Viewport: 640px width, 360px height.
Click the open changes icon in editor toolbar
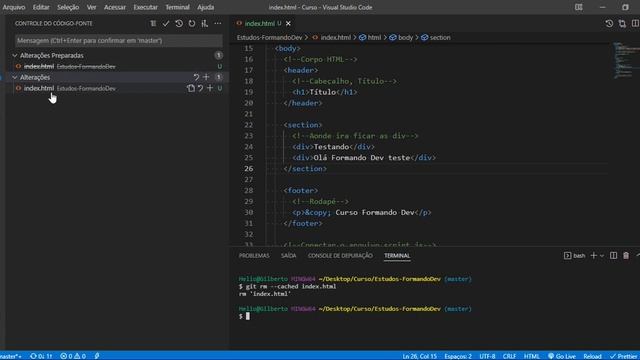[x=622, y=24]
